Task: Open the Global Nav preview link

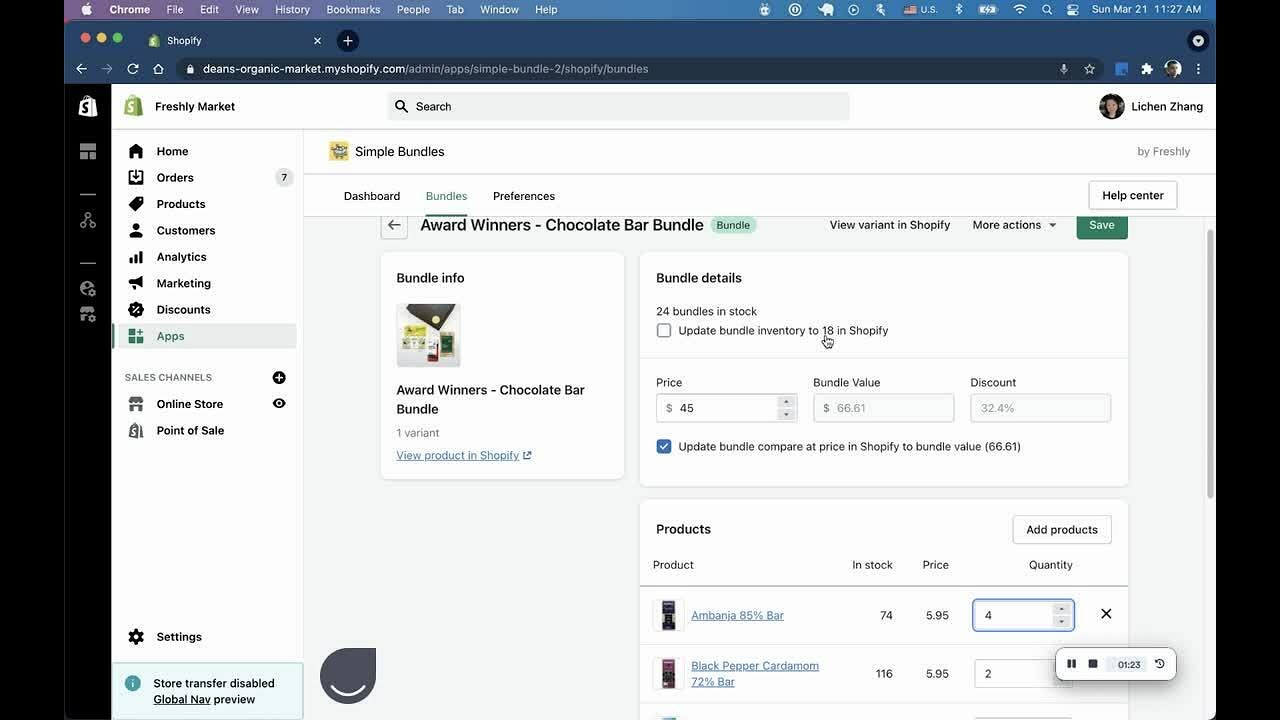Action: (x=182, y=699)
